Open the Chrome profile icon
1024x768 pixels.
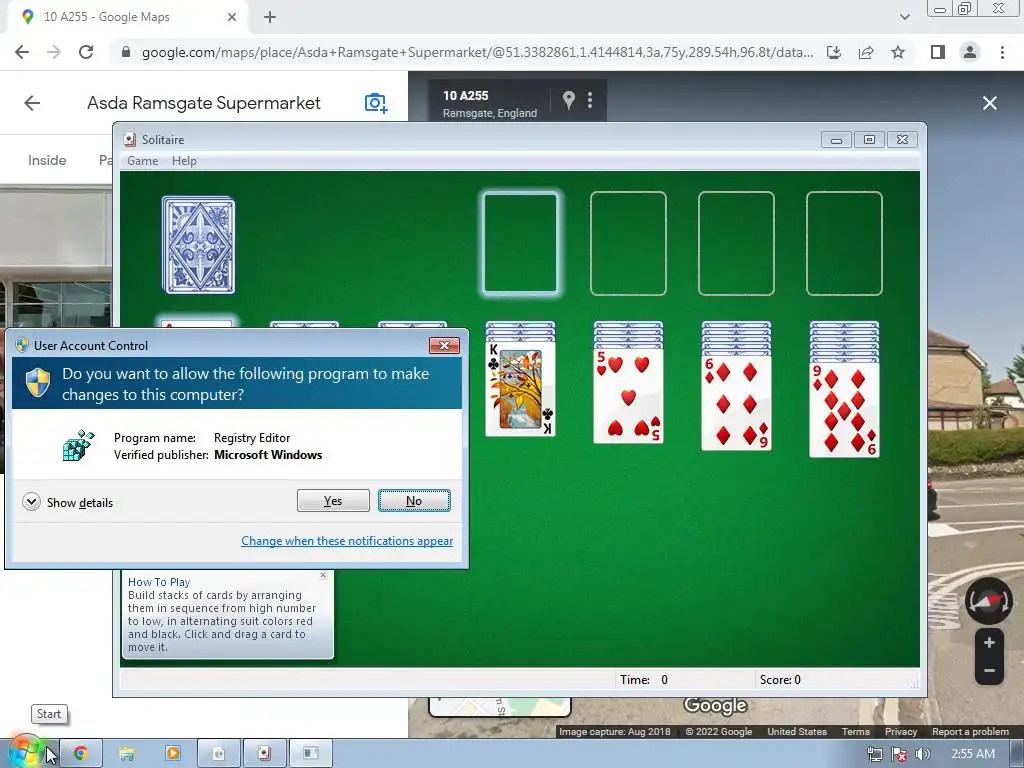970,52
